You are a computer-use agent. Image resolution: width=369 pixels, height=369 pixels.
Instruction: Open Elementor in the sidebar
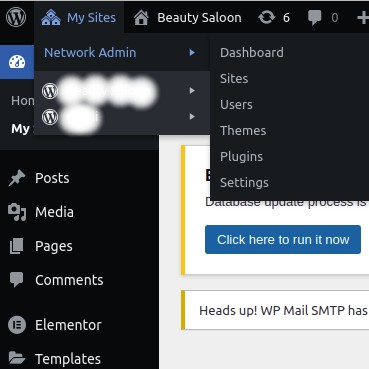pyautogui.click(x=68, y=325)
